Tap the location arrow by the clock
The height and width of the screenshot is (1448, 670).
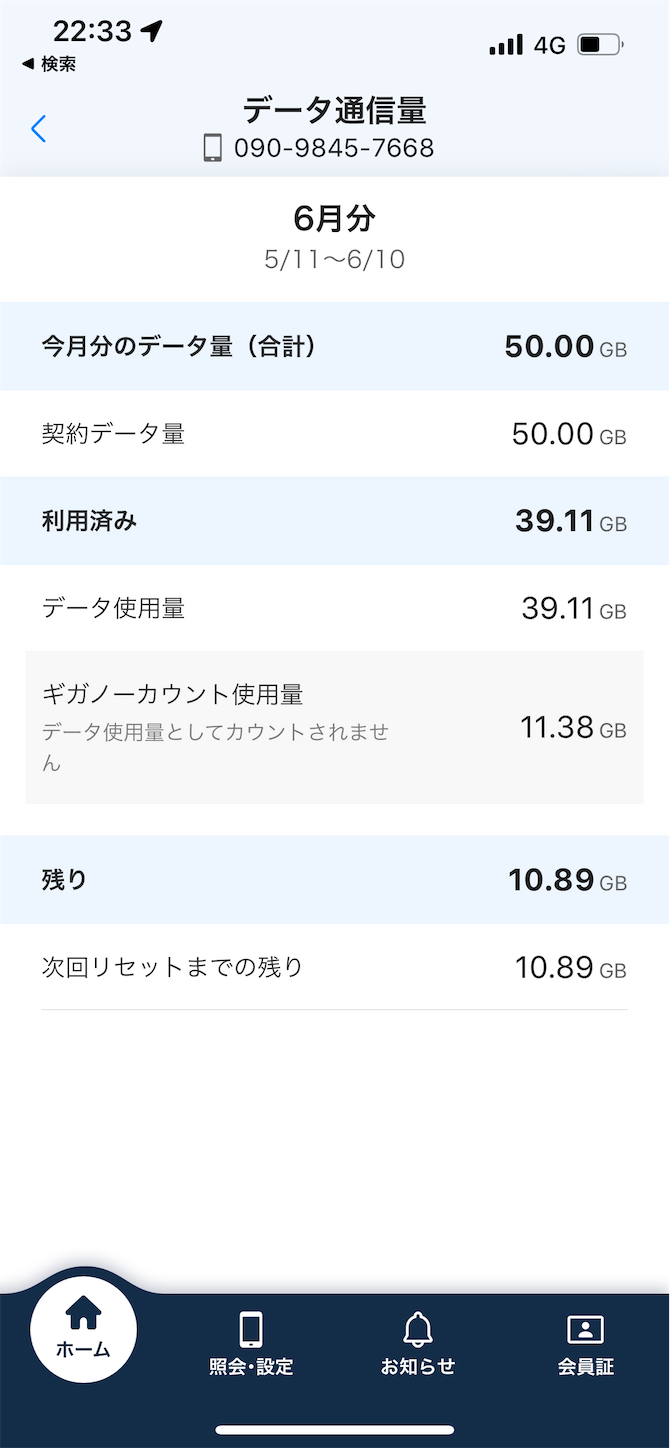pyautogui.click(x=151, y=31)
